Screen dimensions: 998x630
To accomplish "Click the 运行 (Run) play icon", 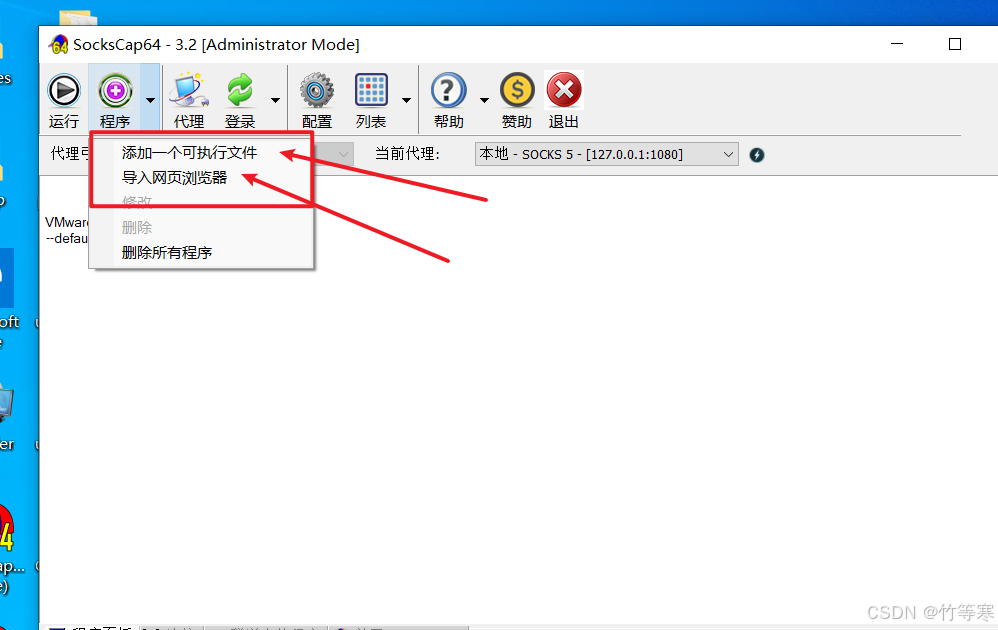I will [x=64, y=91].
